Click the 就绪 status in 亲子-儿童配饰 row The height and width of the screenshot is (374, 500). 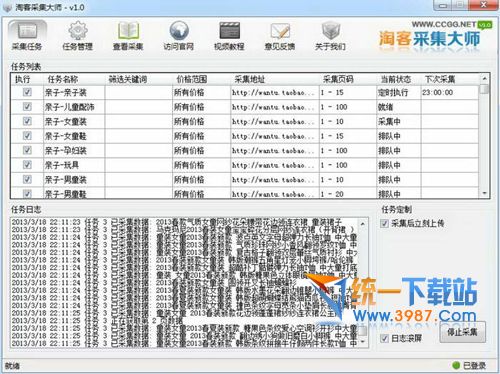tap(385, 107)
